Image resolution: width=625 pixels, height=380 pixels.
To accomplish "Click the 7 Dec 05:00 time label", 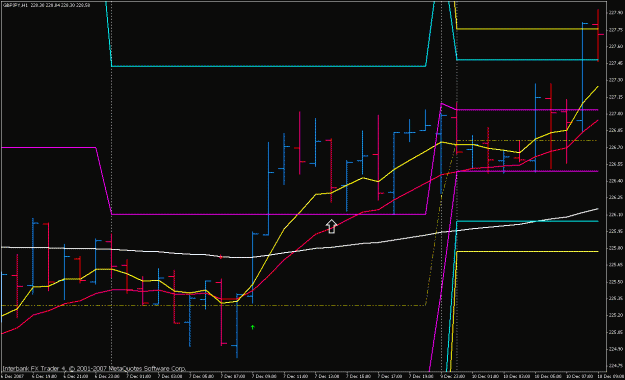I will [x=201, y=376].
